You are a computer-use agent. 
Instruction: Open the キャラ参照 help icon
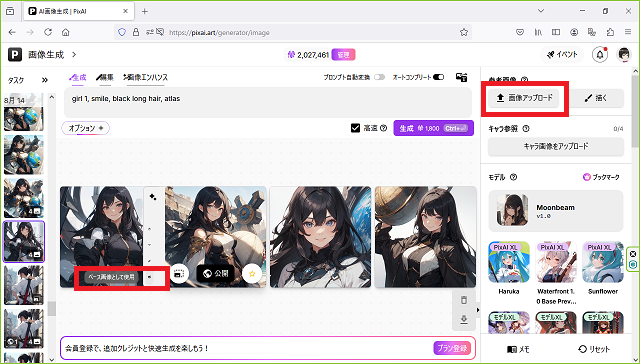click(526, 129)
